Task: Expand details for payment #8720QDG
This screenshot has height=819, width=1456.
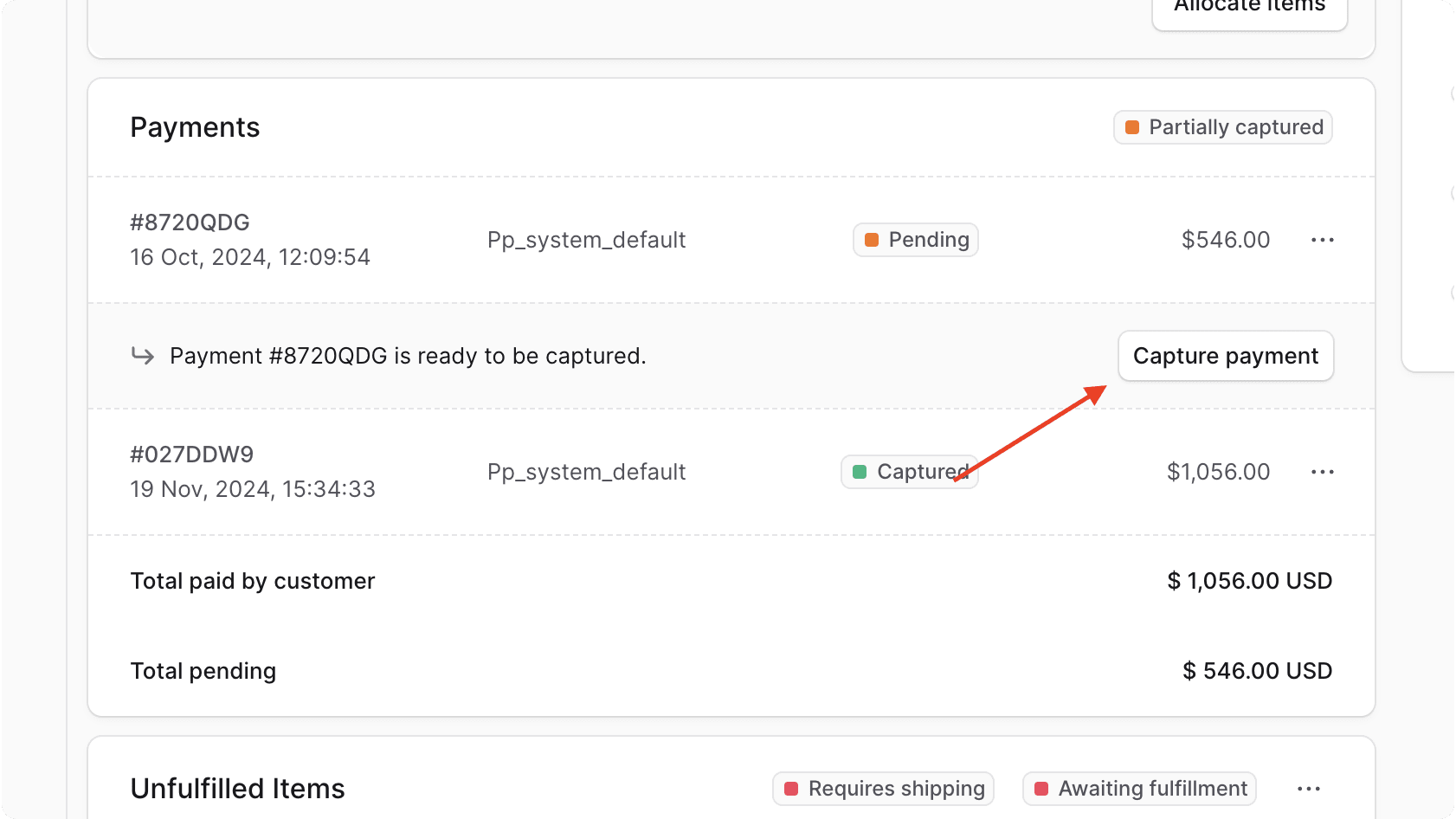Action: [190, 222]
